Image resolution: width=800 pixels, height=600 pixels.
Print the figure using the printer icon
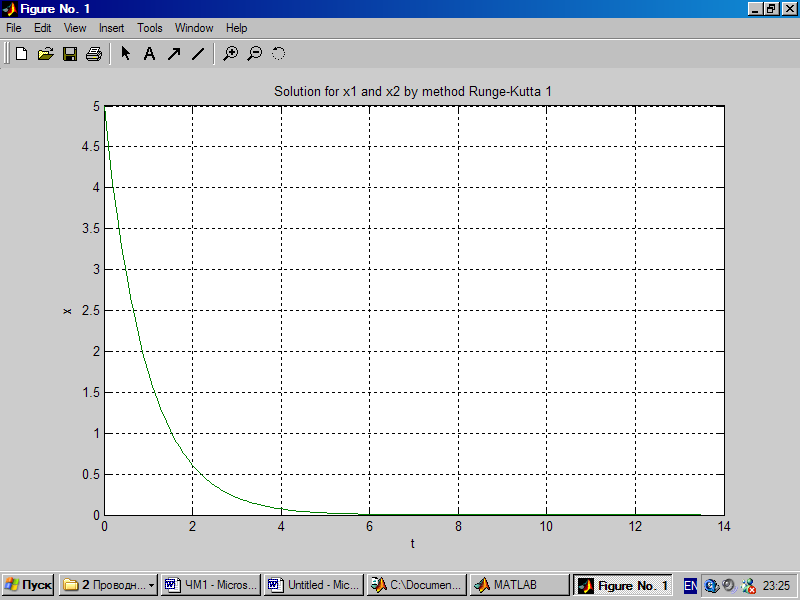pos(94,54)
